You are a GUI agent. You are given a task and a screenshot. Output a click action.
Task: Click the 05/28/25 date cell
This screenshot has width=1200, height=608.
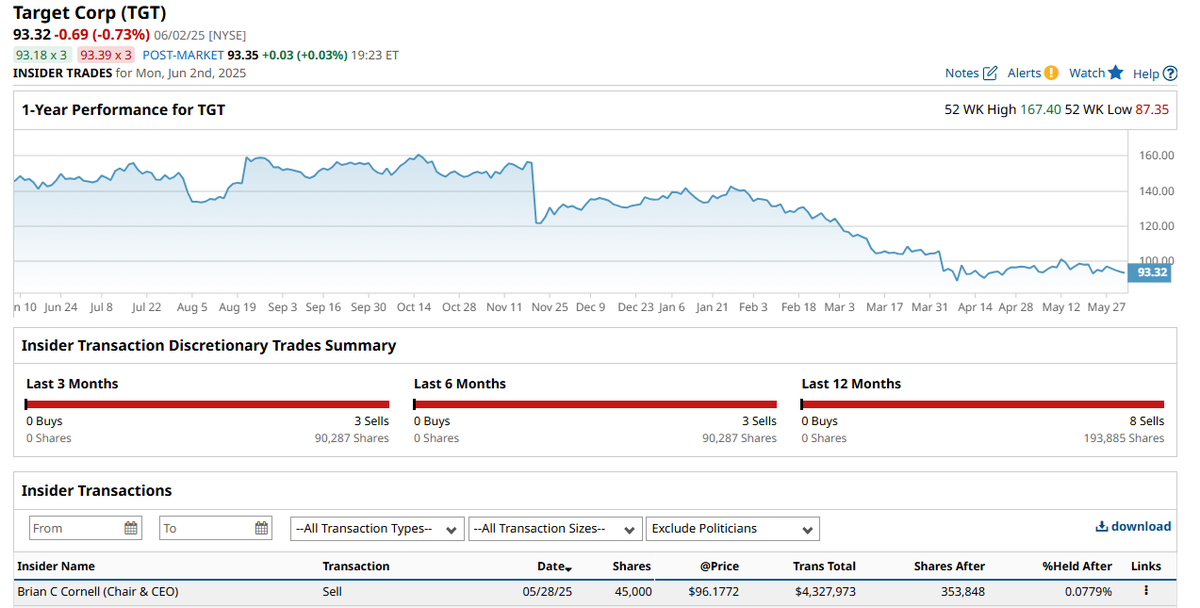point(546,591)
